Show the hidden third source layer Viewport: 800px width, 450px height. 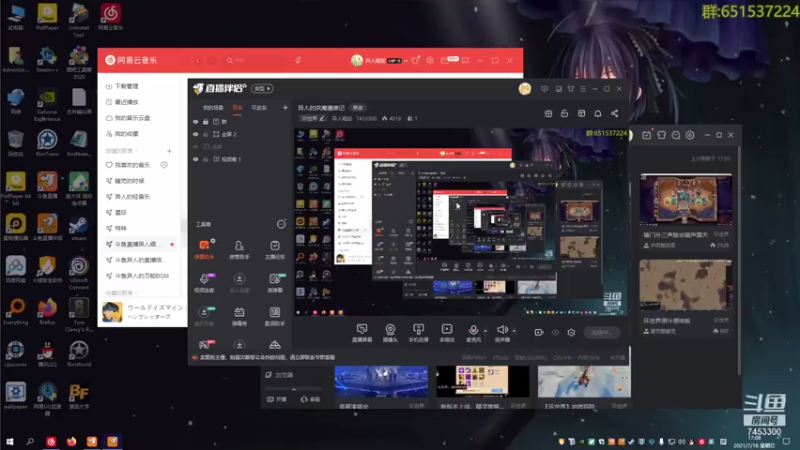click(x=195, y=147)
